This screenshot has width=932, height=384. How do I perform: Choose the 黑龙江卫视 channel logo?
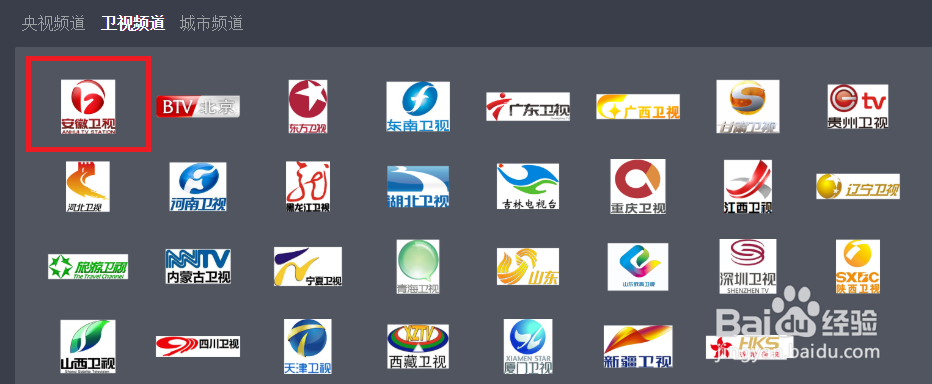point(308,187)
